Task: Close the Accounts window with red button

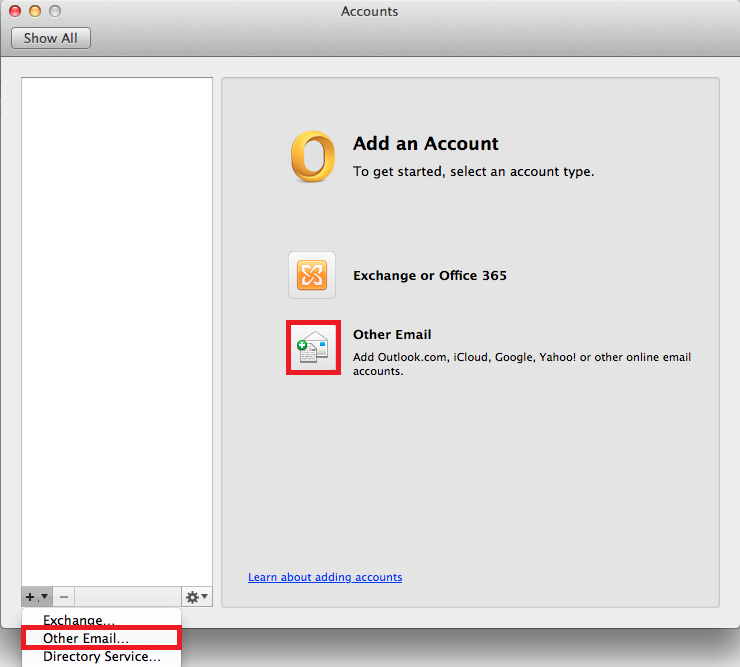Action: click(15, 12)
